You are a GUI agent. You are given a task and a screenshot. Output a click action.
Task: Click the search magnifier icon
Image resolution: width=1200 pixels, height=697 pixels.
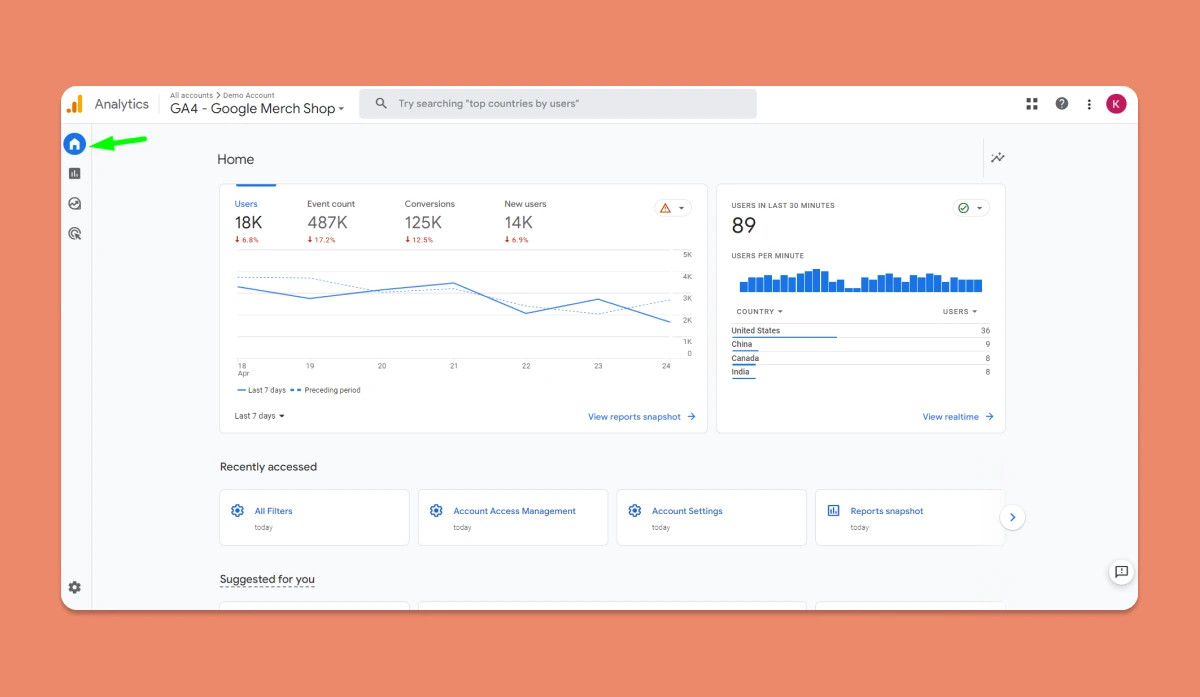click(x=381, y=103)
